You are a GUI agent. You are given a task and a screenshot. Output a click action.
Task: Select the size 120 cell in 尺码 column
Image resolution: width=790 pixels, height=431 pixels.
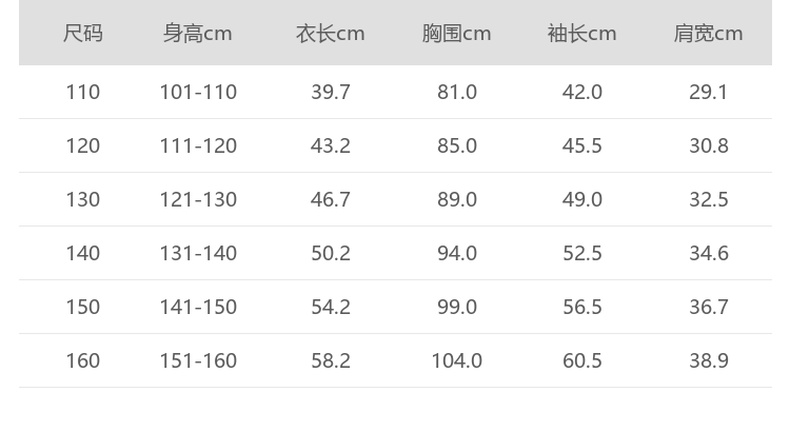click(x=83, y=146)
